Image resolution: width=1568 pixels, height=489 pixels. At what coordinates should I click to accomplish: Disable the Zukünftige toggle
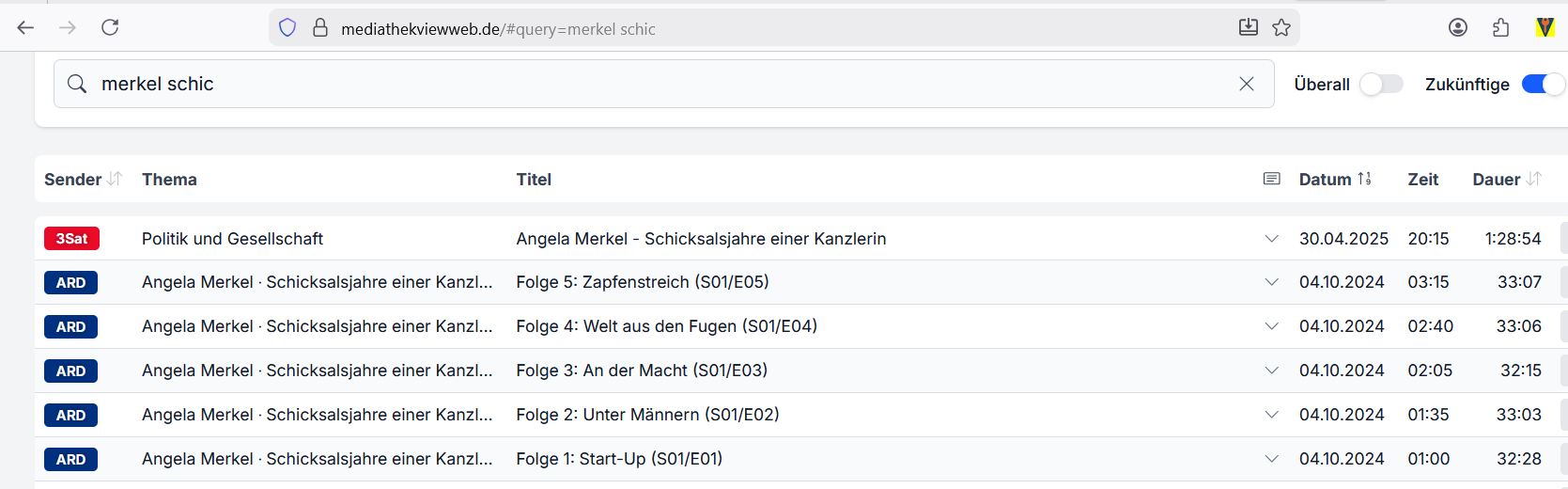[x=1542, y=85]
